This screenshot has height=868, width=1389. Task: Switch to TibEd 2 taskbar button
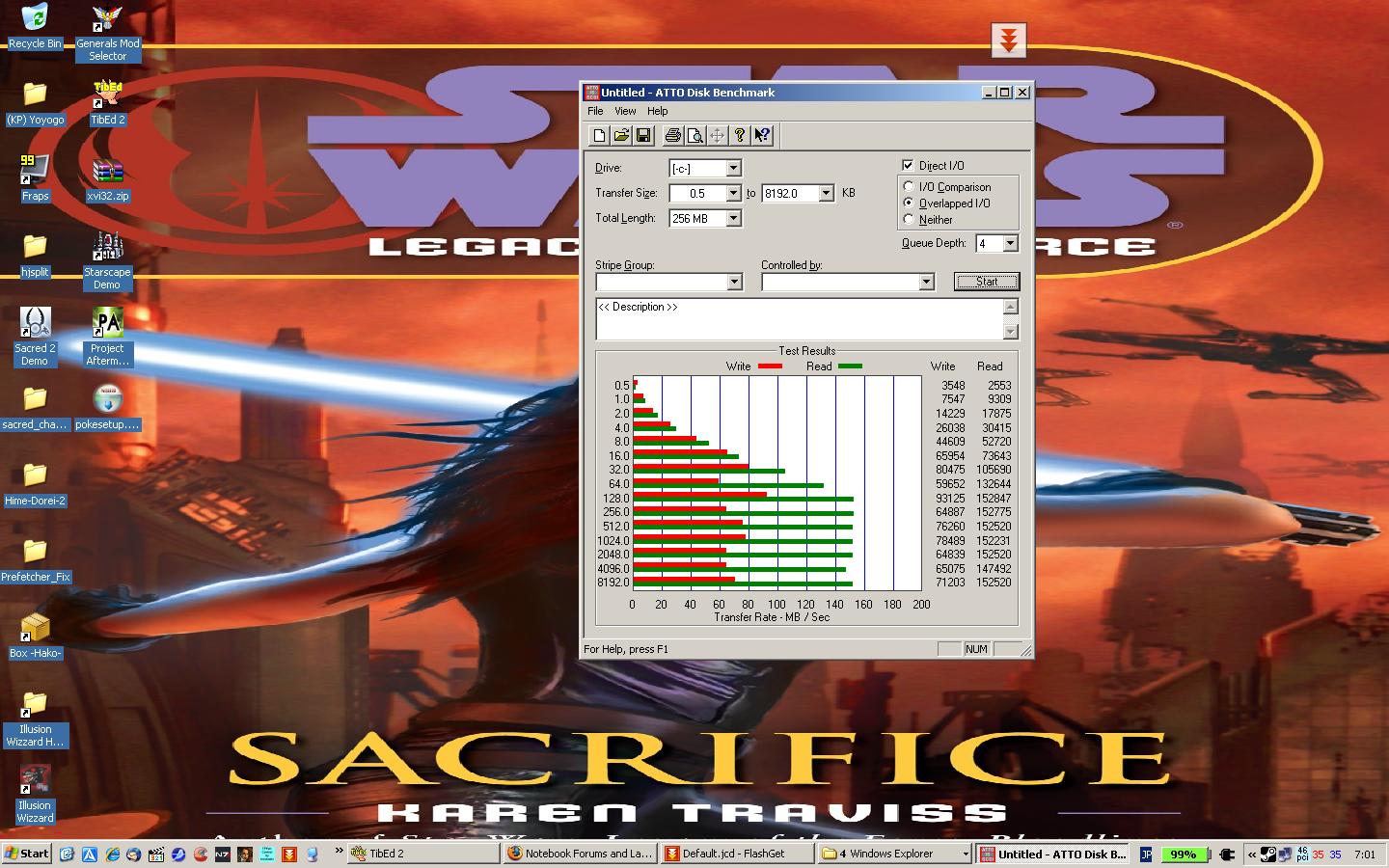[x=422, y=854]
